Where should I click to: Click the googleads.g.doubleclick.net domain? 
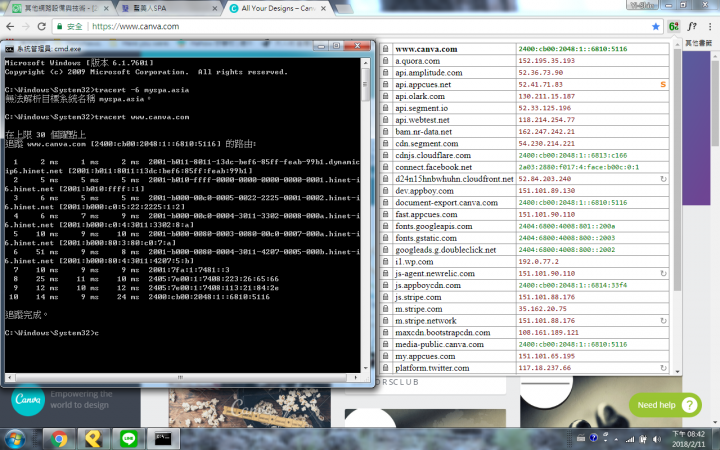pyautogui.click(x=445, y=250)
